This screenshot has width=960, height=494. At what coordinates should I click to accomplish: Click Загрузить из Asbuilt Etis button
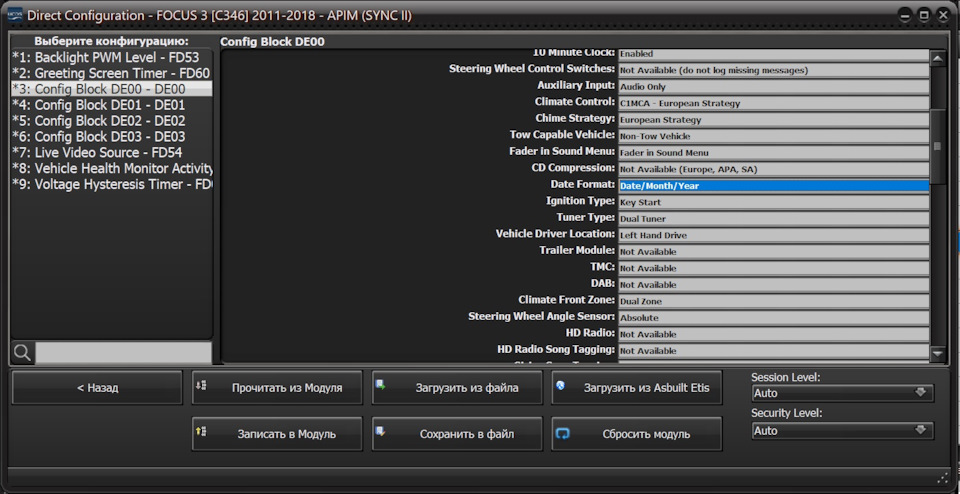(x=637, y=387)
